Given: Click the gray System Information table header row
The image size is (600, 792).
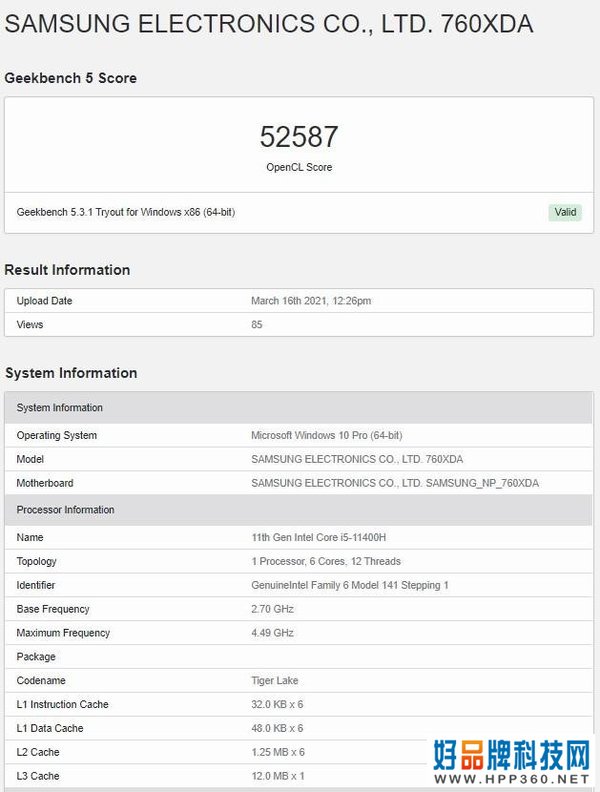Looking at the screenshot, I should pos(298,408).
